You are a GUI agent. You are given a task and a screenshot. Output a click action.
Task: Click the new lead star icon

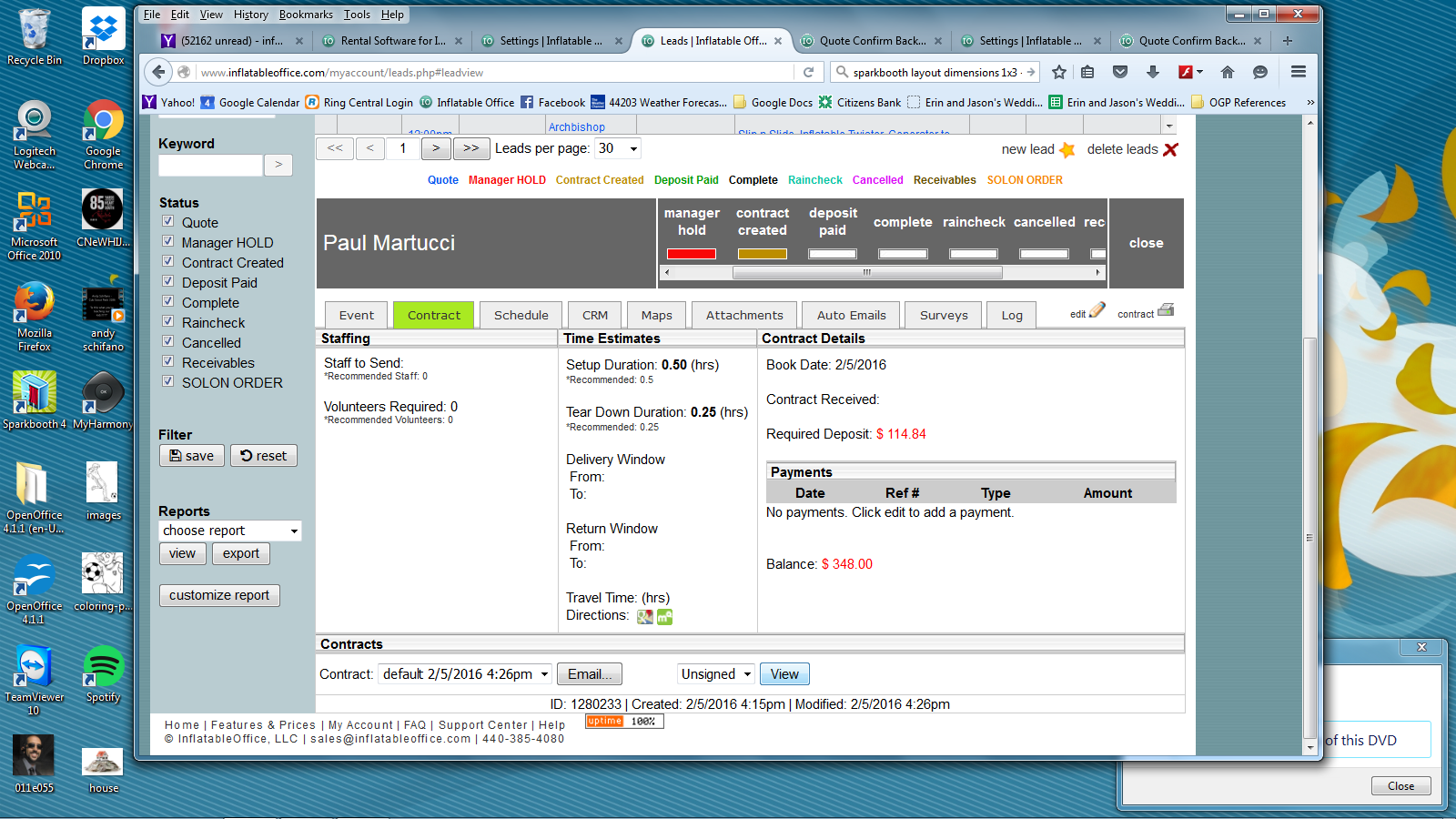[x=1067, y=150]
